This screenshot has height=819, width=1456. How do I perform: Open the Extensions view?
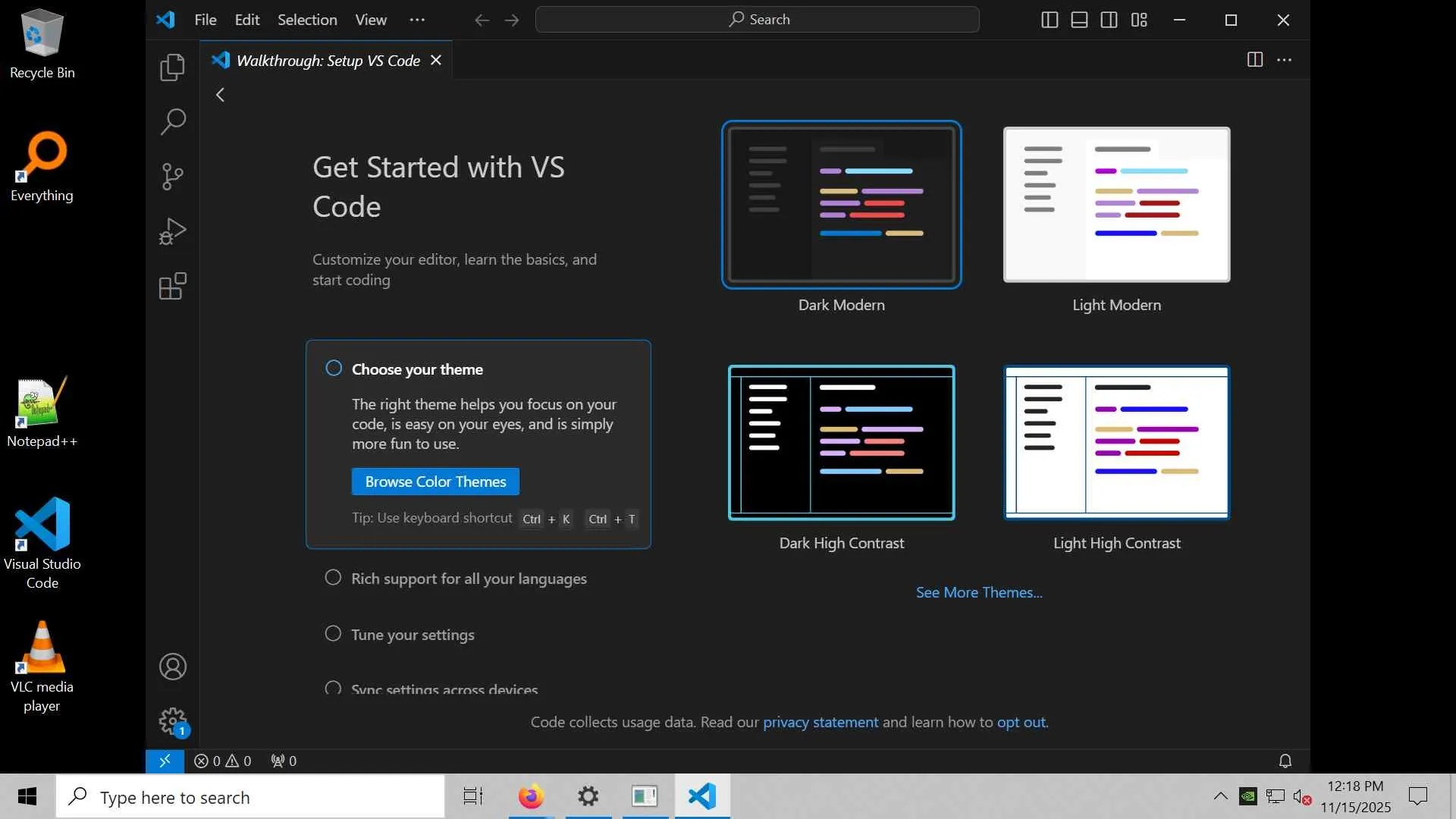pyautogui.click(x=172, y=287)
